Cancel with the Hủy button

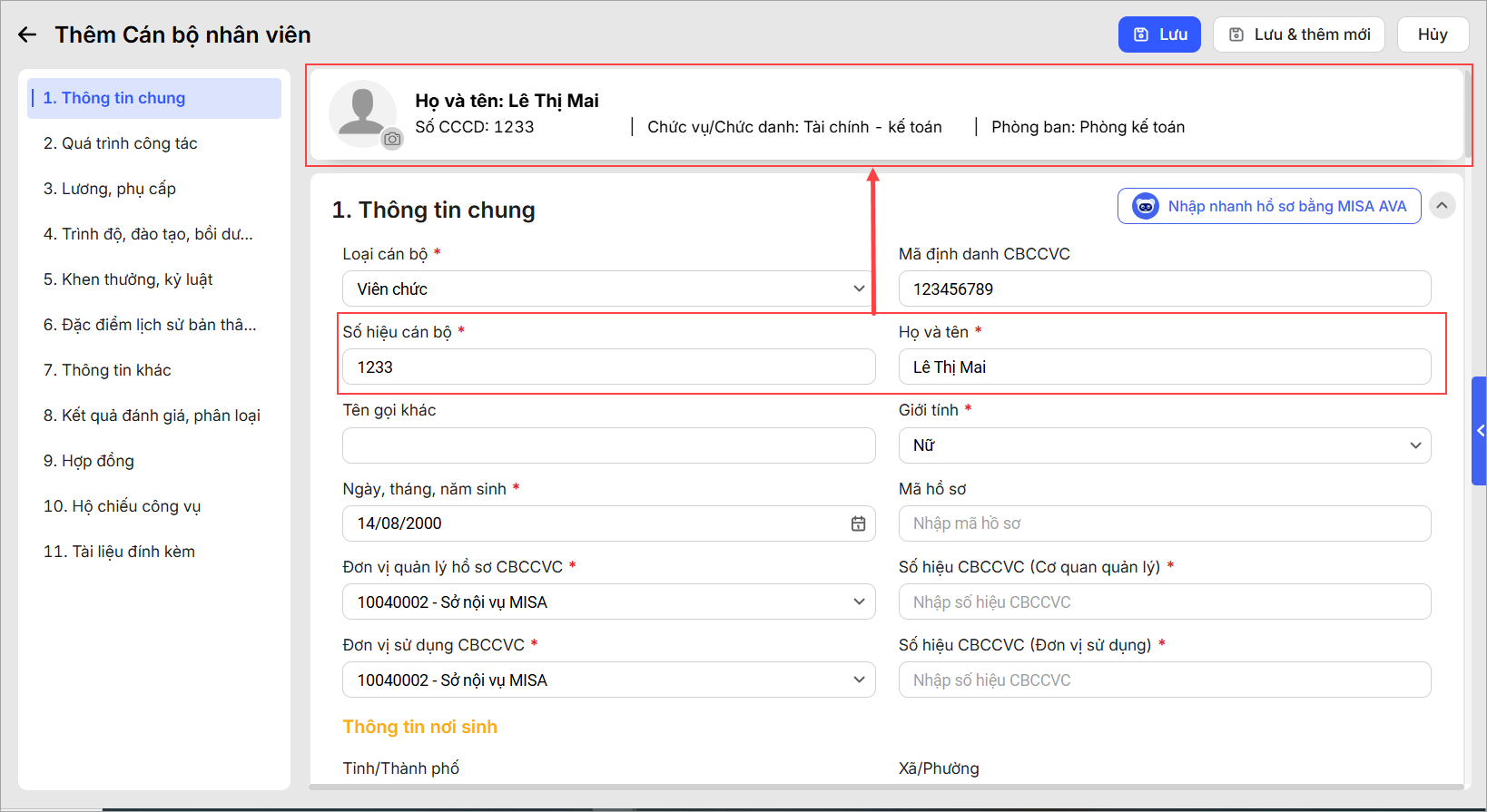point(1432,34)
